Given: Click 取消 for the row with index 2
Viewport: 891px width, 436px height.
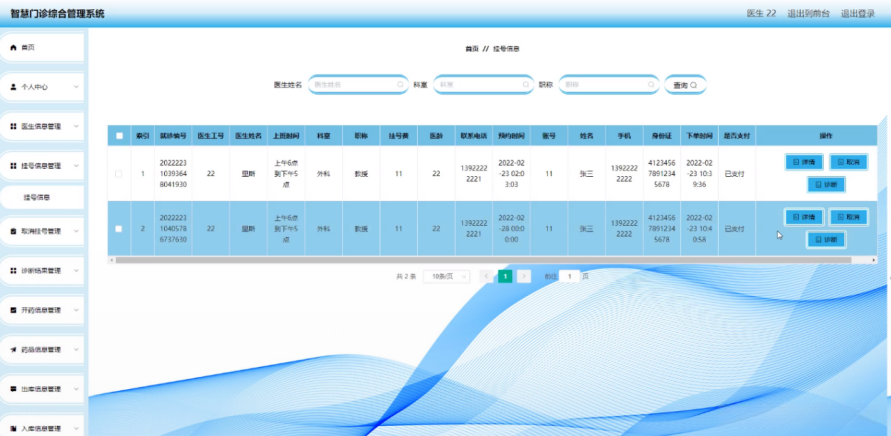Looking at the screenshot, I should click(x=848, y=217).
